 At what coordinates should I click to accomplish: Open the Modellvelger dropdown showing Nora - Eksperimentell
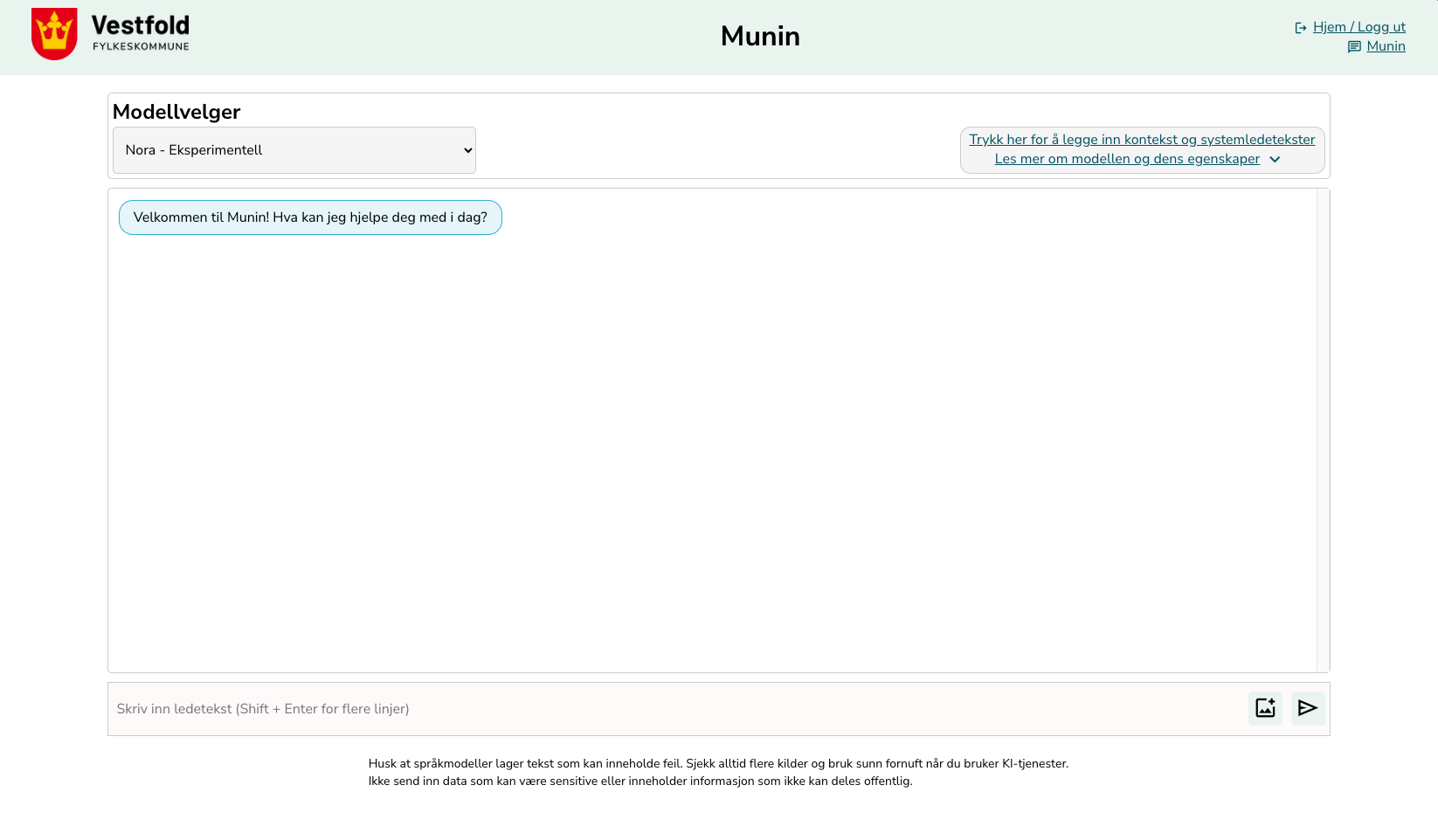(x=294, y=150)
